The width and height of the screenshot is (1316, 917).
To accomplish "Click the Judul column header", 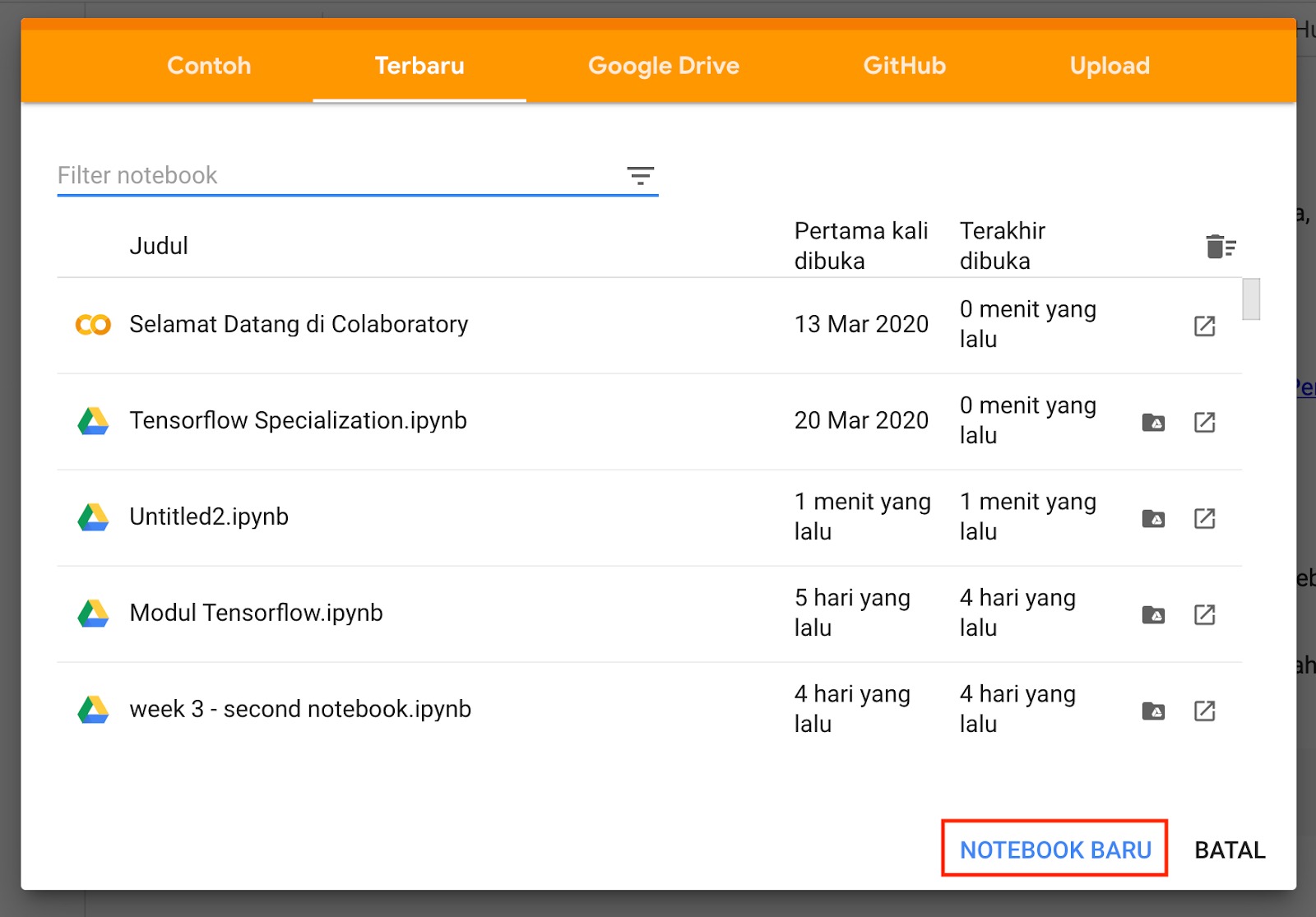I will click(159, 246).
